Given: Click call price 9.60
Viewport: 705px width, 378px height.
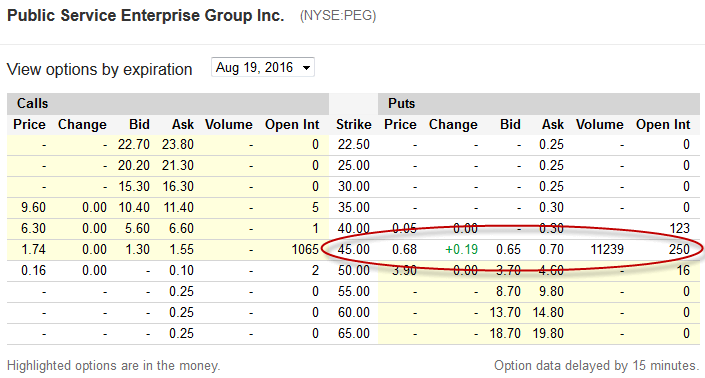Looking at the screenshot, I should (33, 208).
